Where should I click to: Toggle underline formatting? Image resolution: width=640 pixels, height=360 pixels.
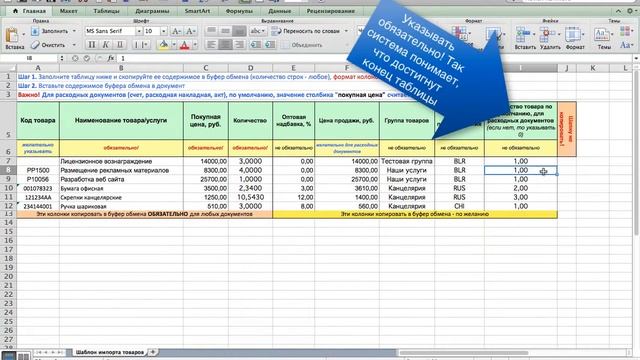click(x=120, y=45)
